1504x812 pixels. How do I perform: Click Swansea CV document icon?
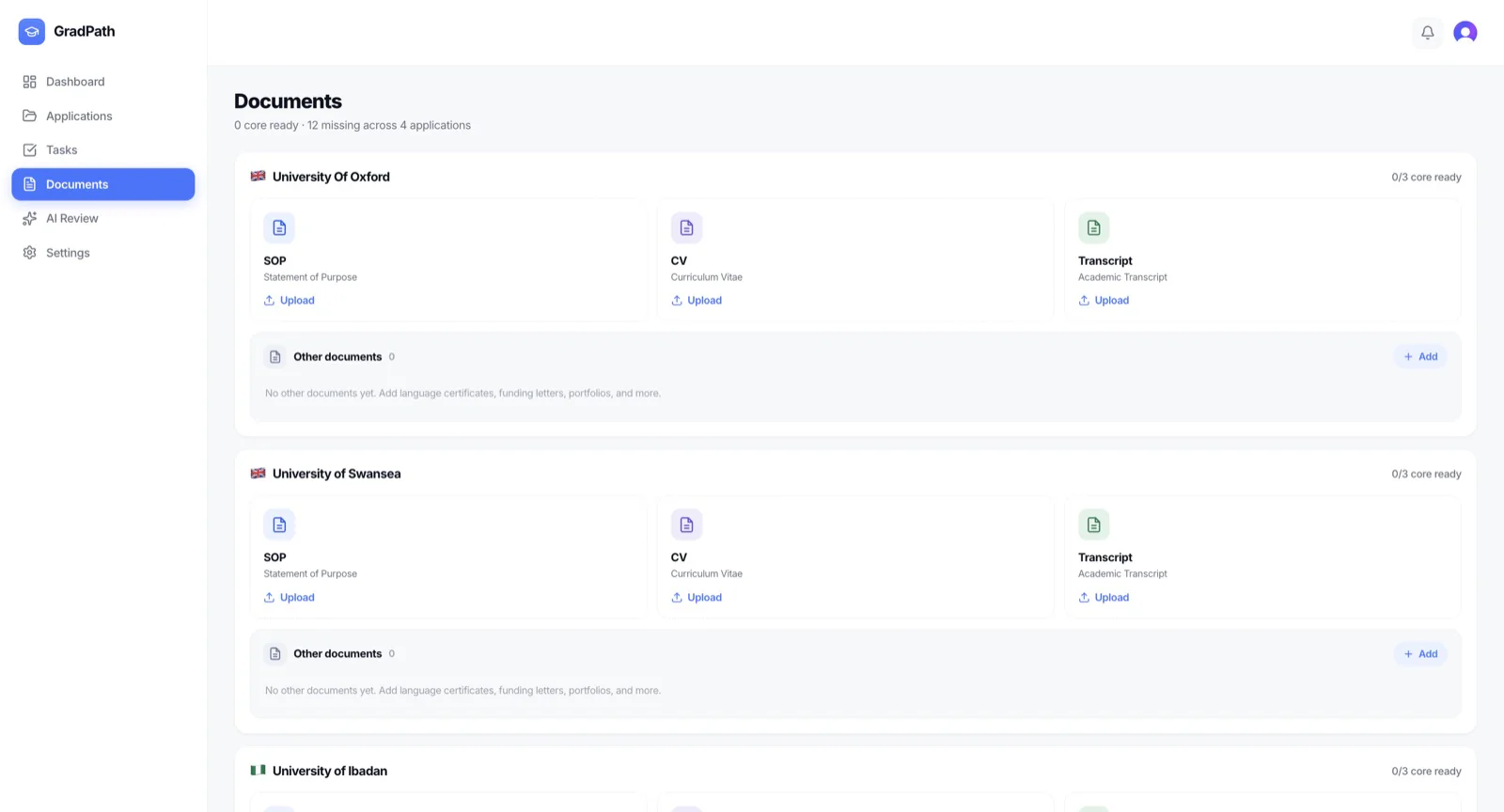point(686,524)
